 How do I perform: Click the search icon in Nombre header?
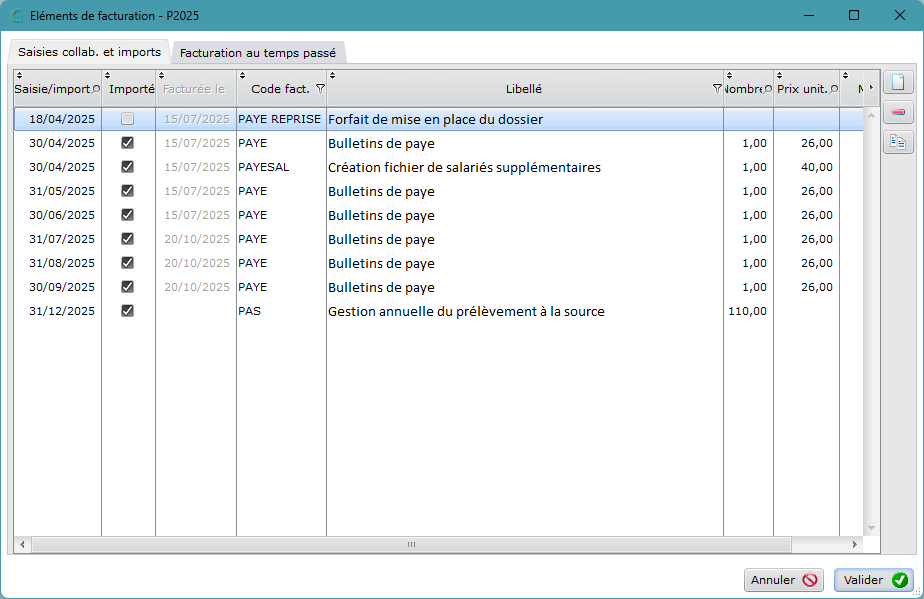point(767,89)
